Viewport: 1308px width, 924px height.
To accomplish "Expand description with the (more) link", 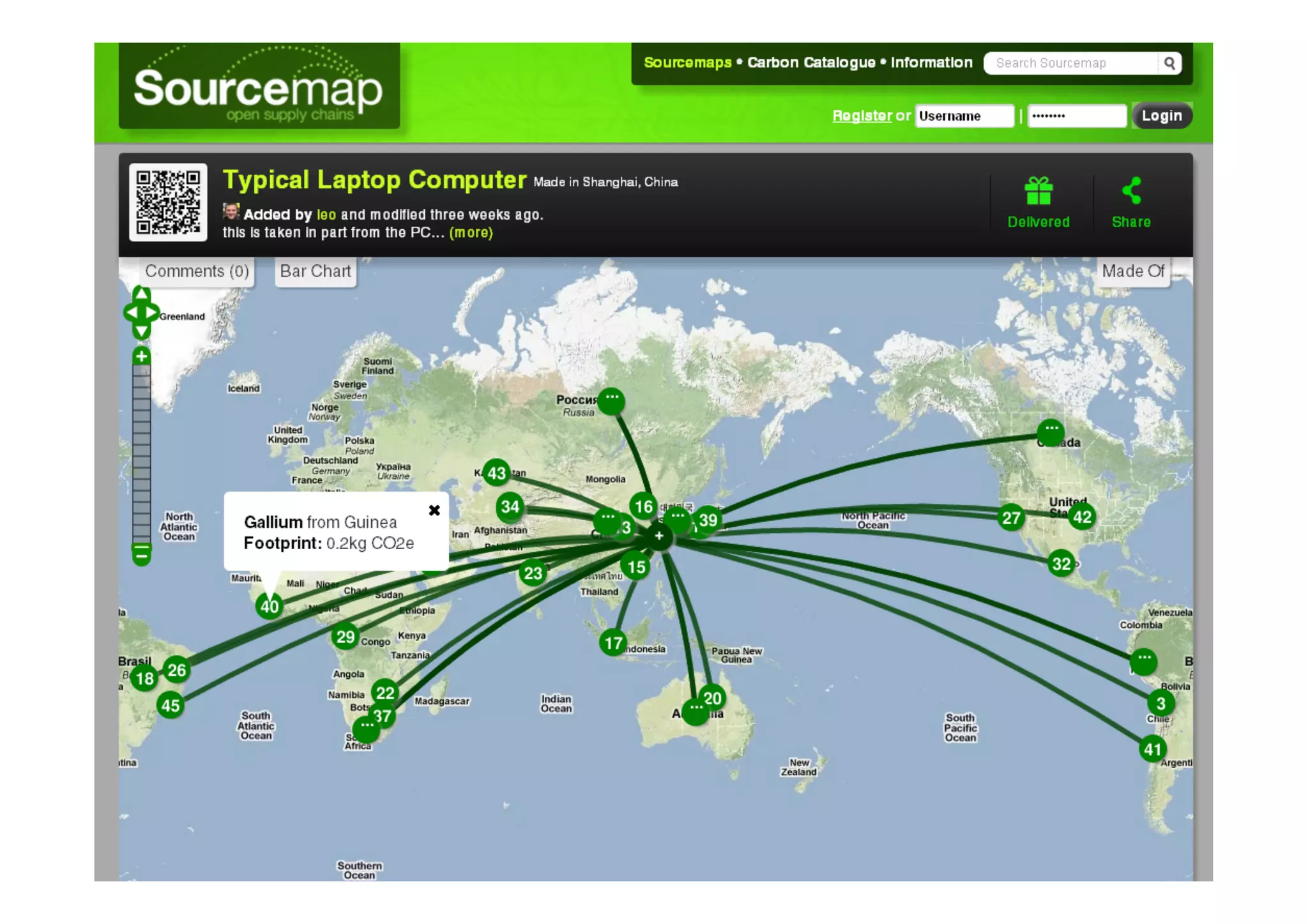I will 471,232.
